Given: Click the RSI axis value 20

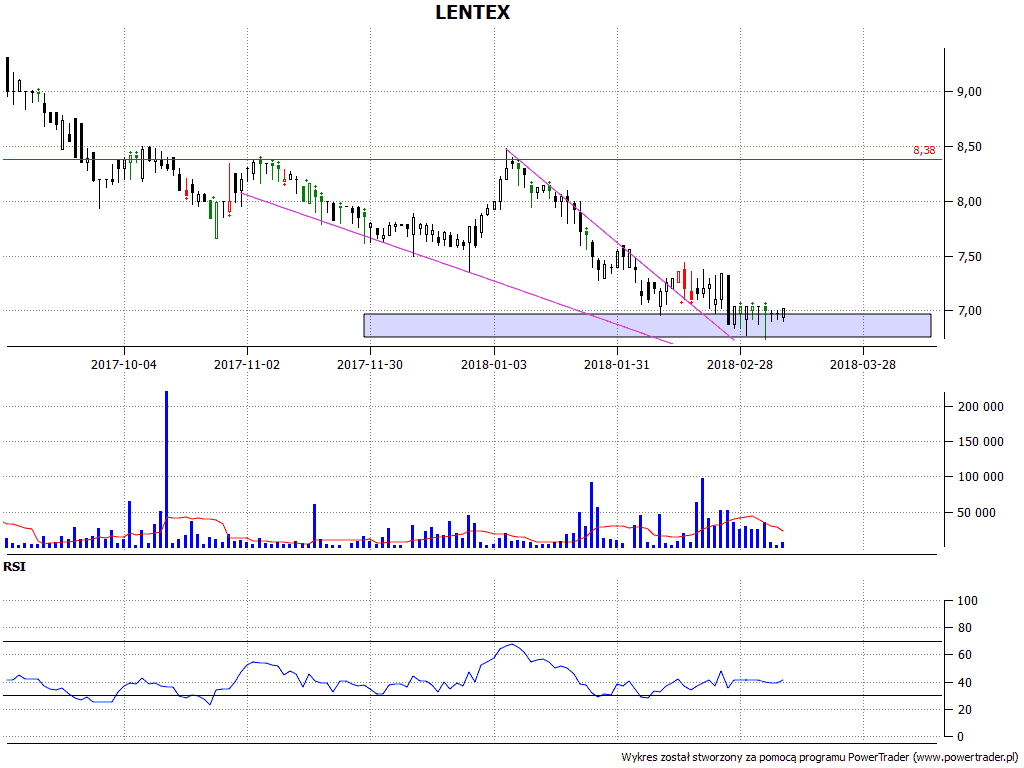Looking at the screenshot, I should coord(964,710).
